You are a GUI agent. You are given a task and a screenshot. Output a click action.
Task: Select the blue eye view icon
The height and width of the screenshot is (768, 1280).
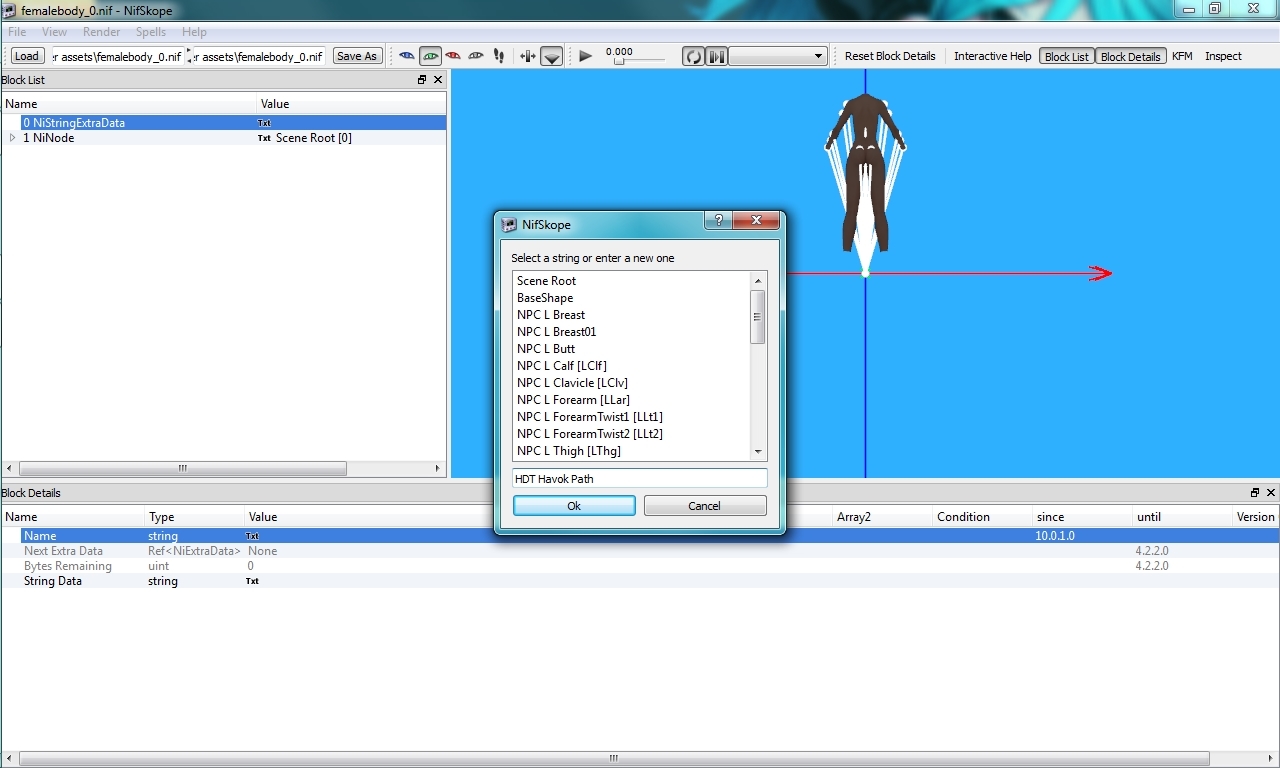coord(407,56)
